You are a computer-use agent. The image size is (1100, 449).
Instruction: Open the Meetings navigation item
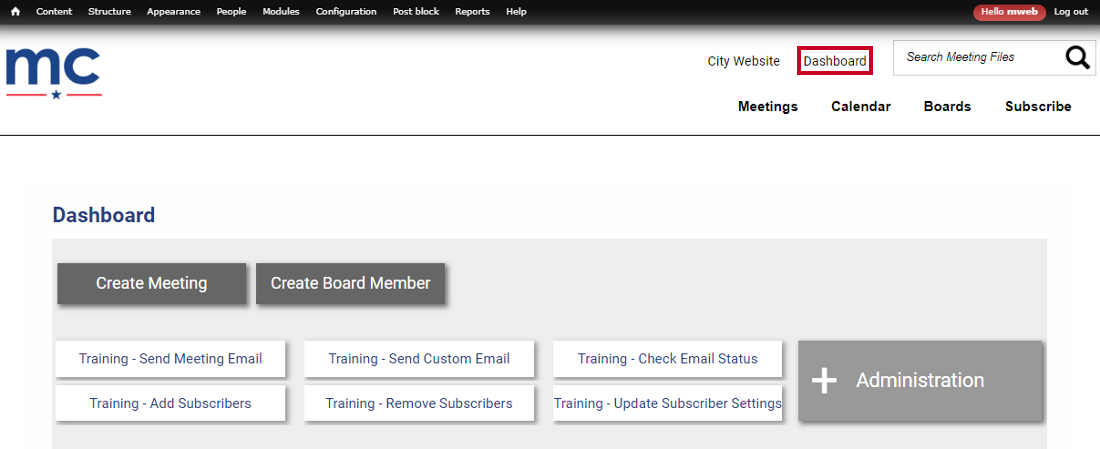[x=768, y=107]
